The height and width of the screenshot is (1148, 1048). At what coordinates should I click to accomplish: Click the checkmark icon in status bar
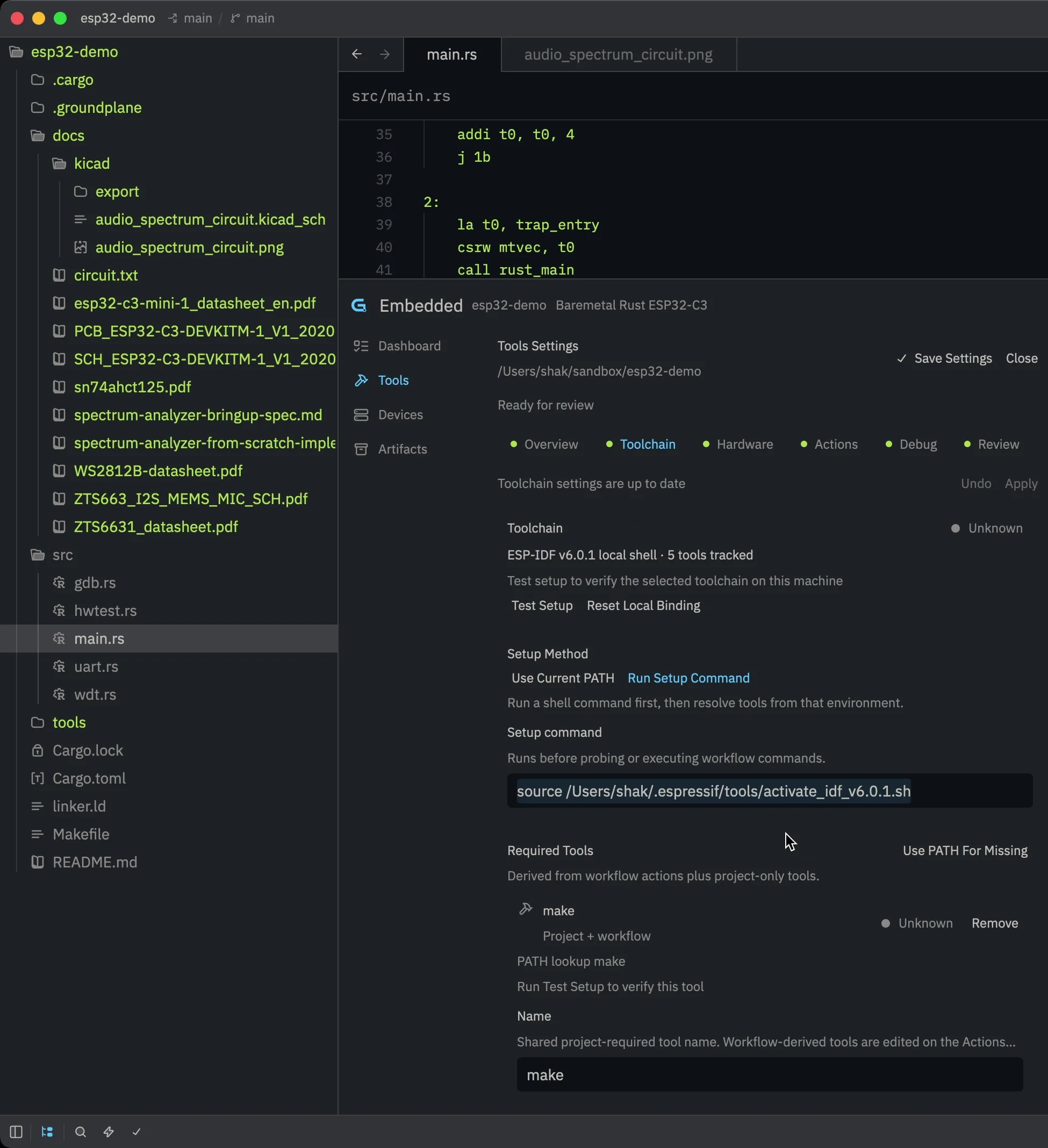click(x=136, y=1131)
